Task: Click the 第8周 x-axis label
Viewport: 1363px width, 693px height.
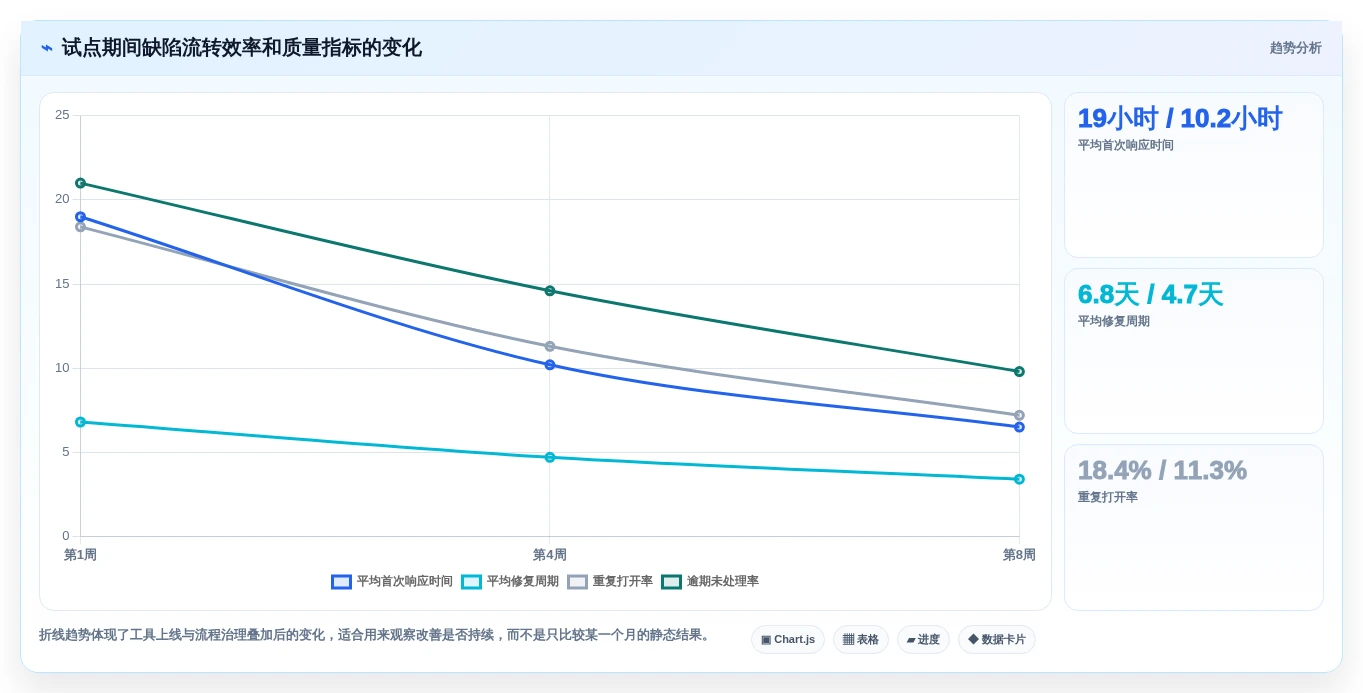Action: [1019, 555]
